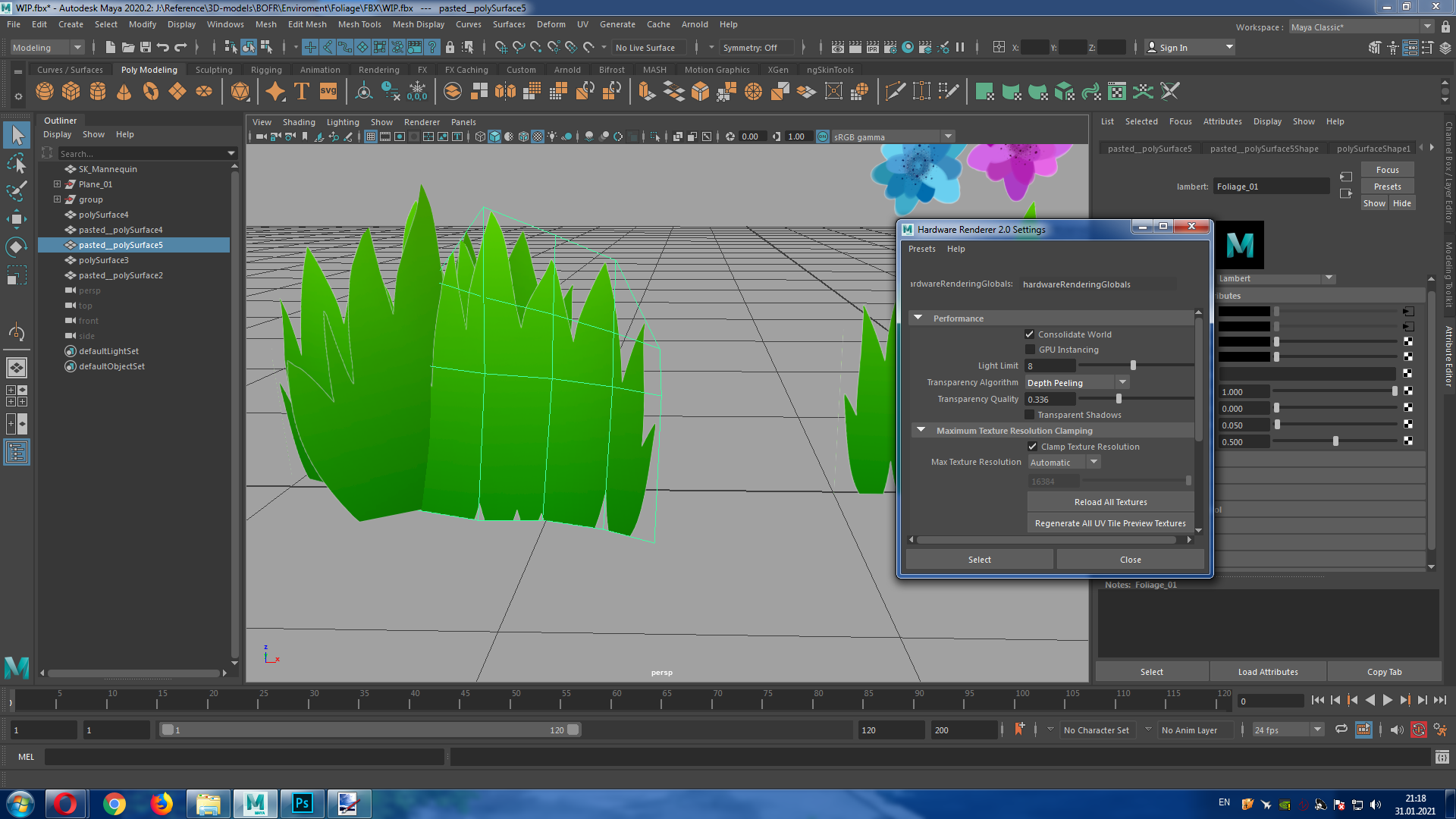The width and height of the screenshot is (1456, 819).
Task: Collapse the Performance section
Action: 918,318
